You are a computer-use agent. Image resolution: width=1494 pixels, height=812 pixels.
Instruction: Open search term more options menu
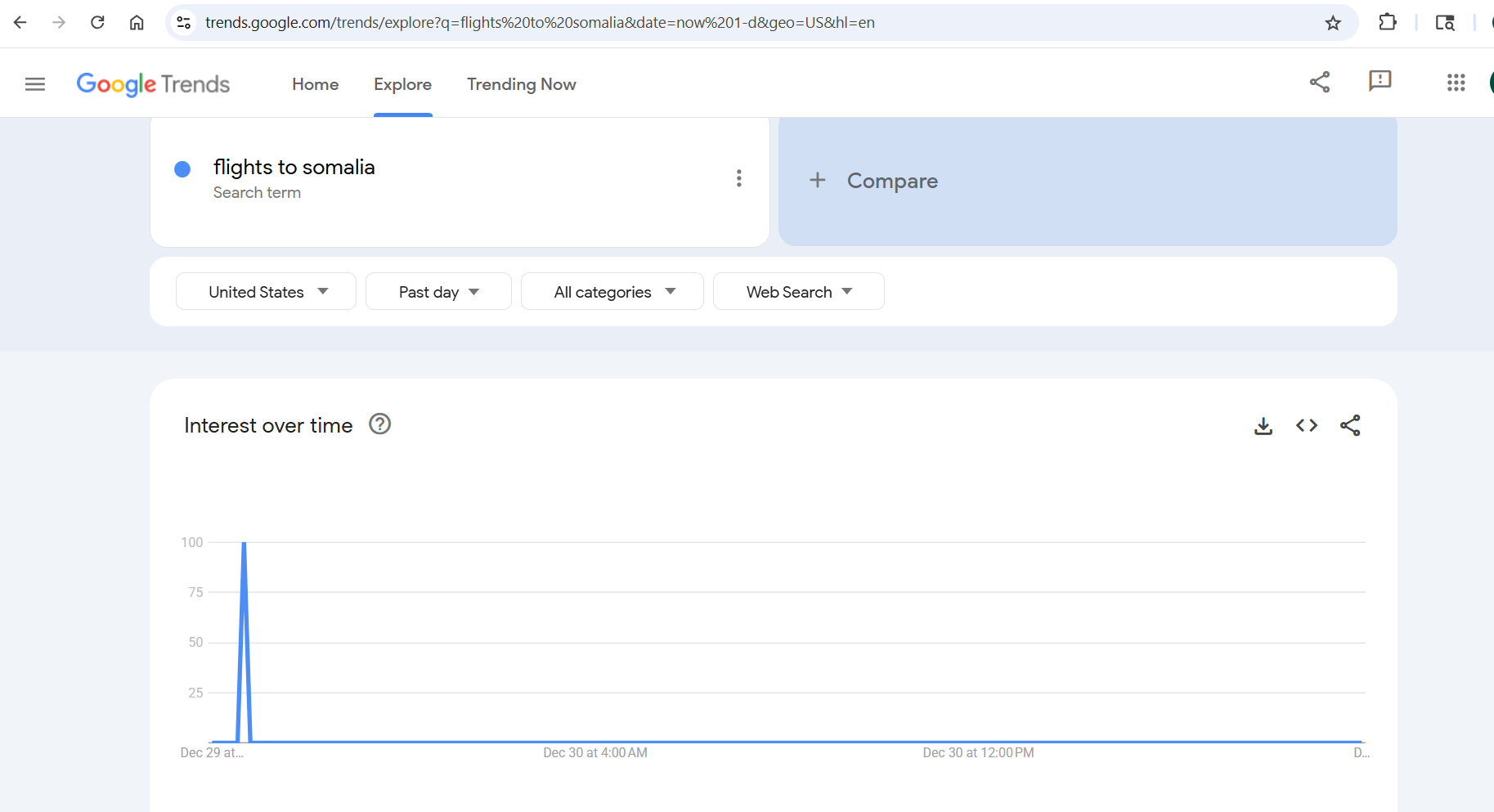tap(738, 178)
